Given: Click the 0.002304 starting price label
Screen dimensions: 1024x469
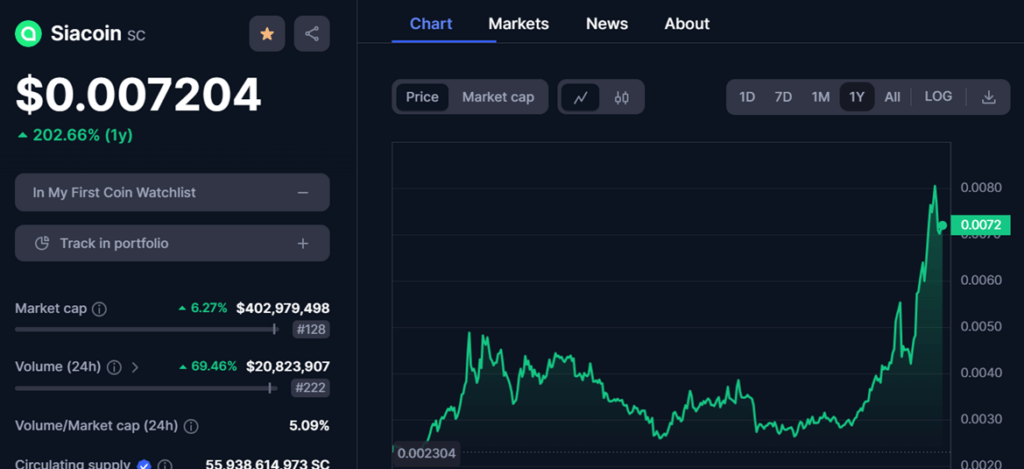Looking at the screenshot, I should pyautogui.click(x=427, y=453).
